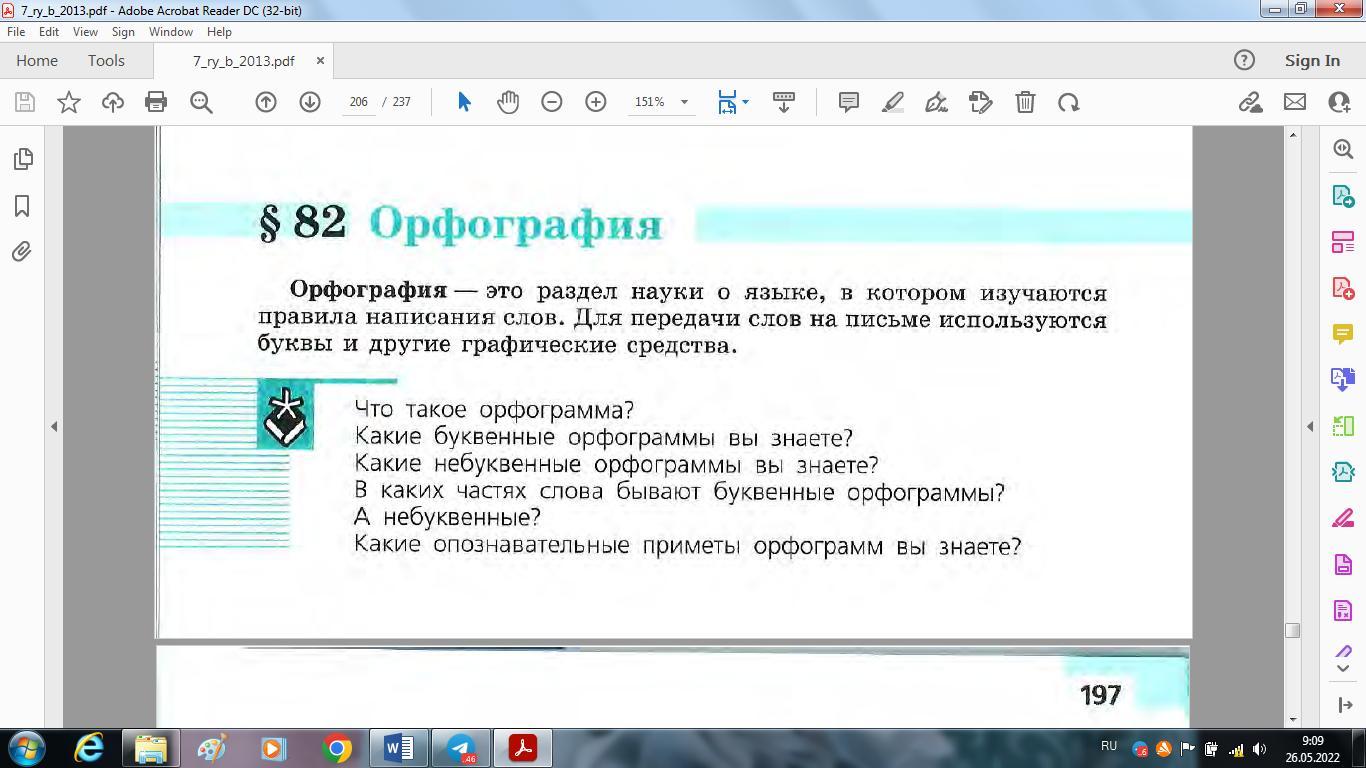1366x768 pixels.
Task: Open the 151% zoom level dropdown
Action: click(x=684, y=102)
